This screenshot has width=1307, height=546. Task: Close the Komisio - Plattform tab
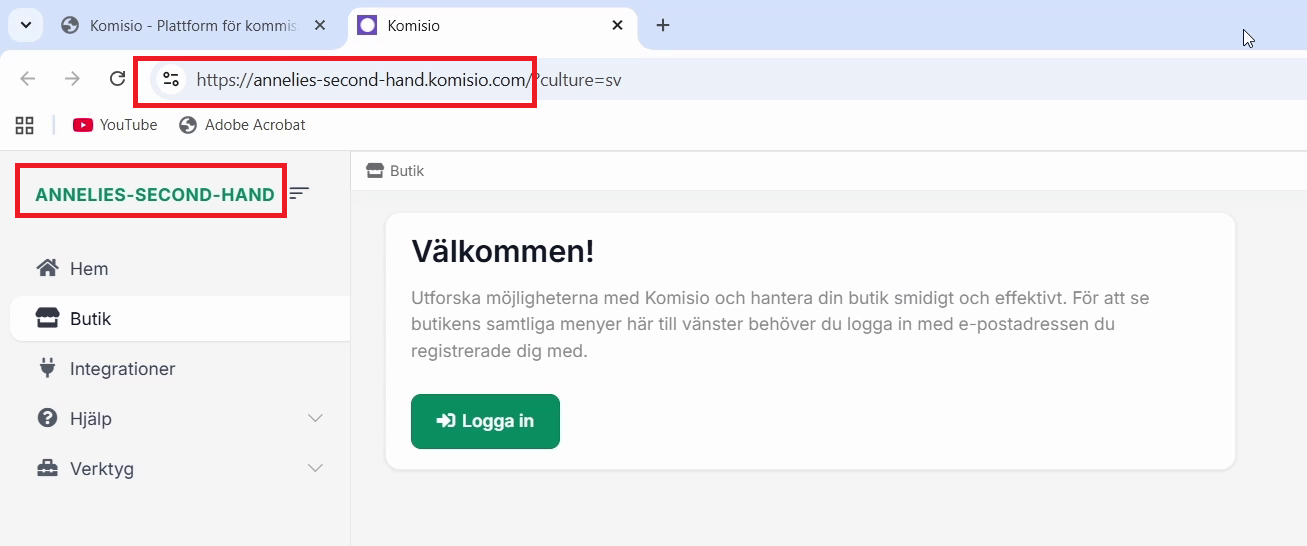coord(320,25)
